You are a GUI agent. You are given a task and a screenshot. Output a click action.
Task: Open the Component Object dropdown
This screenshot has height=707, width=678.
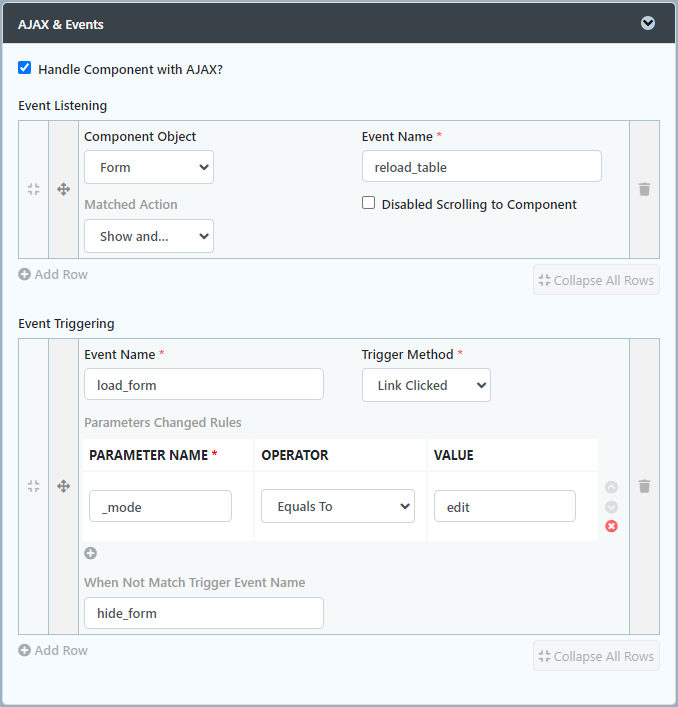coord(148,167)
